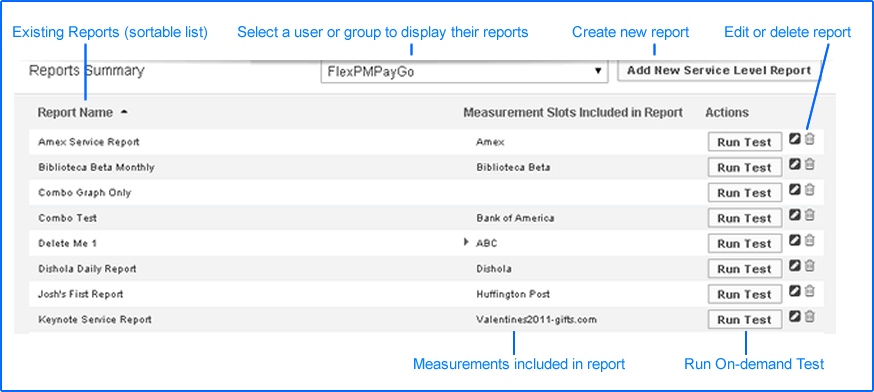Click the Biblioteca Beta measurement slot
874x392 pixels.
tap(513, 167)
